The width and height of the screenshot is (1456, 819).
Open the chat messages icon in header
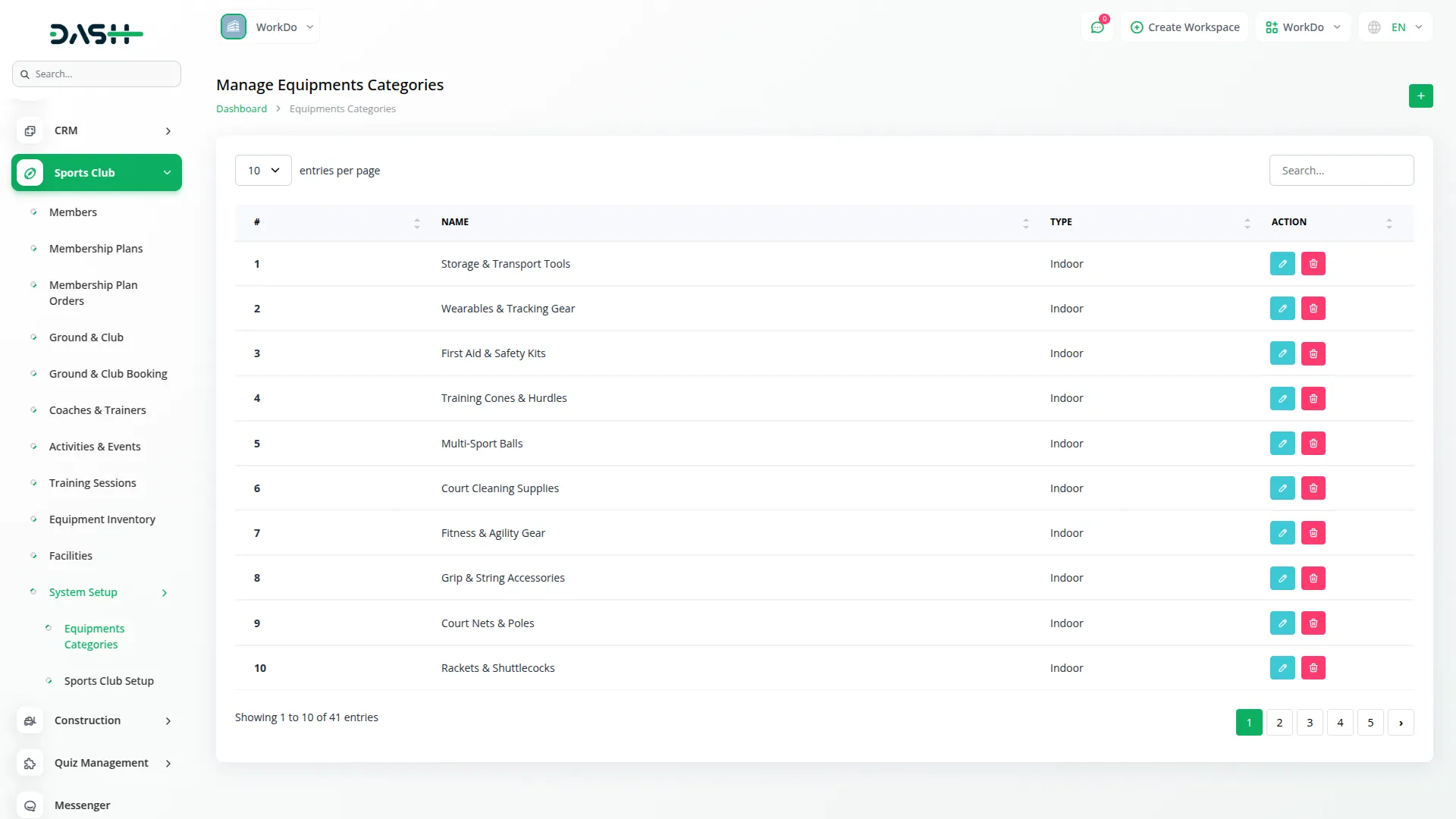(1097, 27)
